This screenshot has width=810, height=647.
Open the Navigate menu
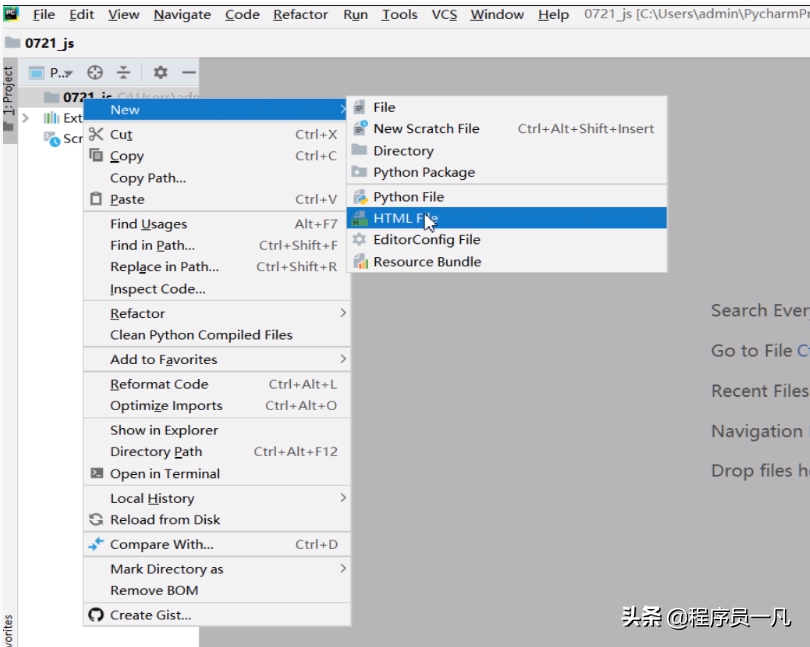182,14
